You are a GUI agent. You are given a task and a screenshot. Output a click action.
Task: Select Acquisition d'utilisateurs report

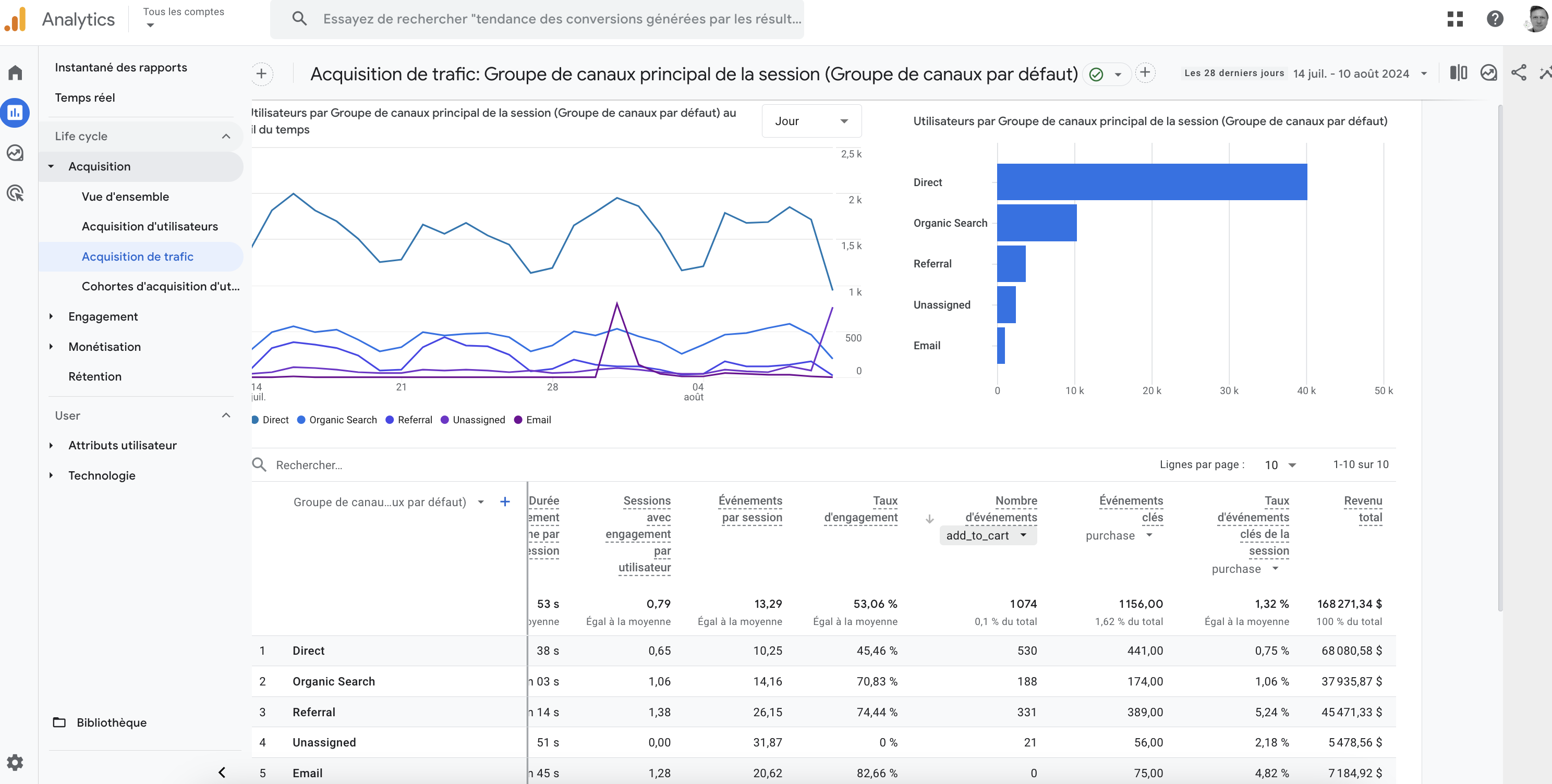coord(150,226)
